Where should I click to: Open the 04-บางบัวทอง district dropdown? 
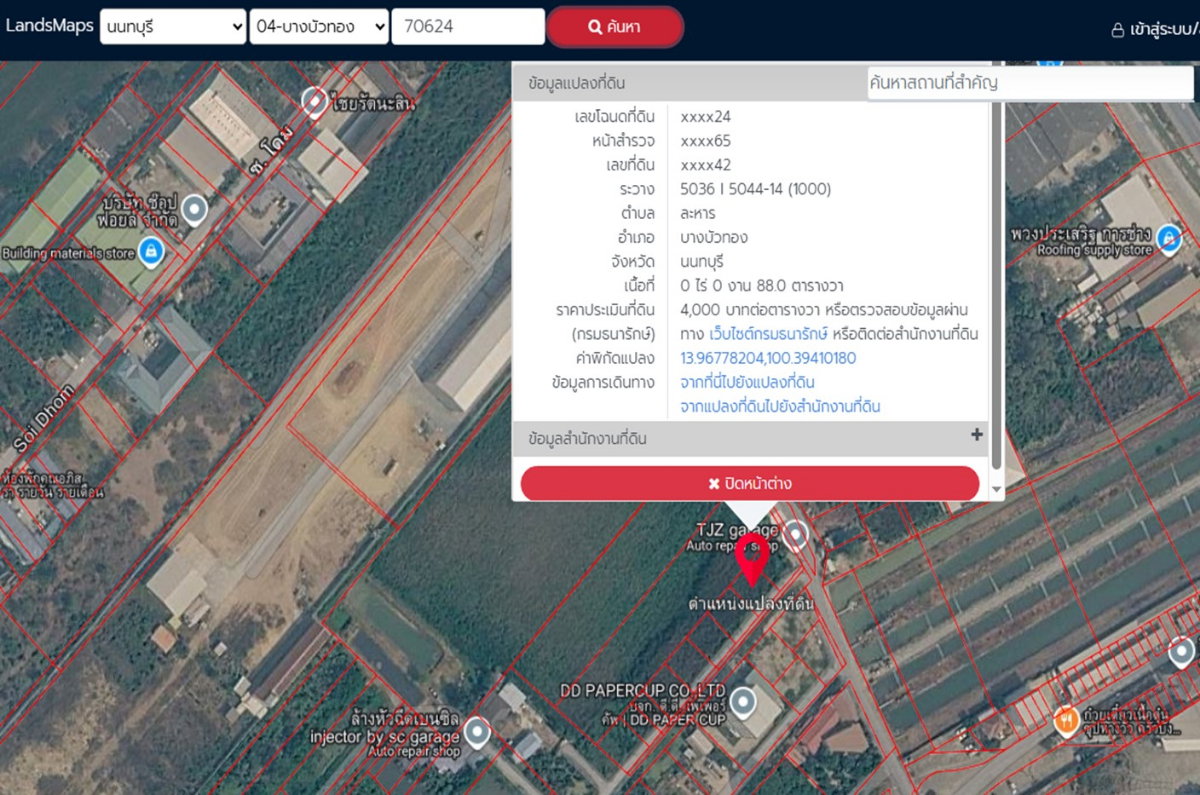coord(319,27)
